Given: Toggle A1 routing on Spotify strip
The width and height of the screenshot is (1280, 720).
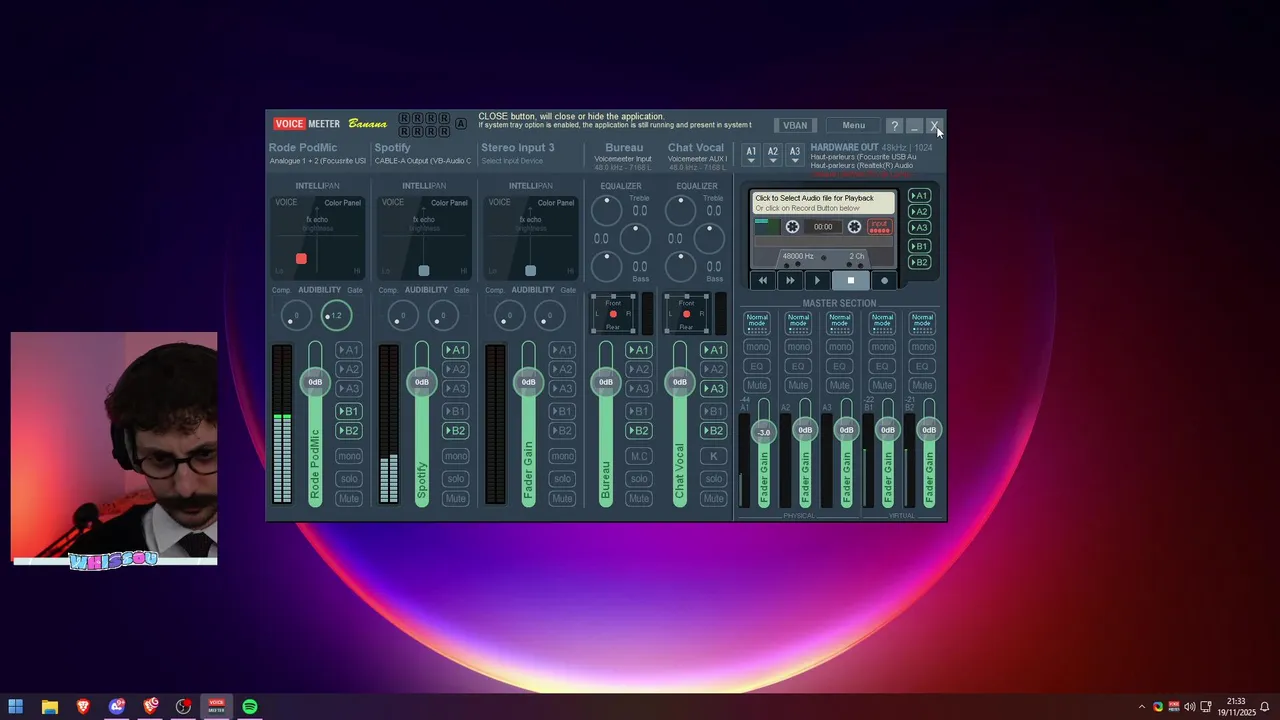Looking at the screenshot, I should 455,350.
